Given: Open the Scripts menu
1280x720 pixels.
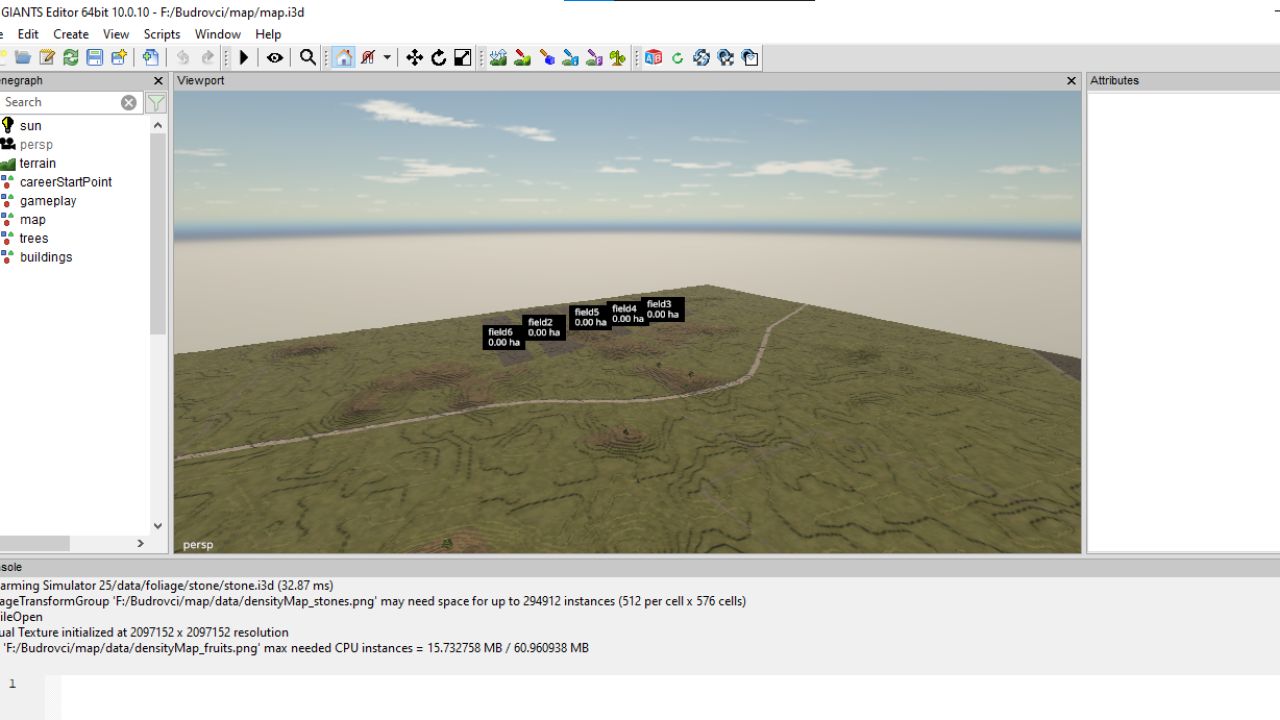Looking at the screenshot, I should tap(162, 34).
